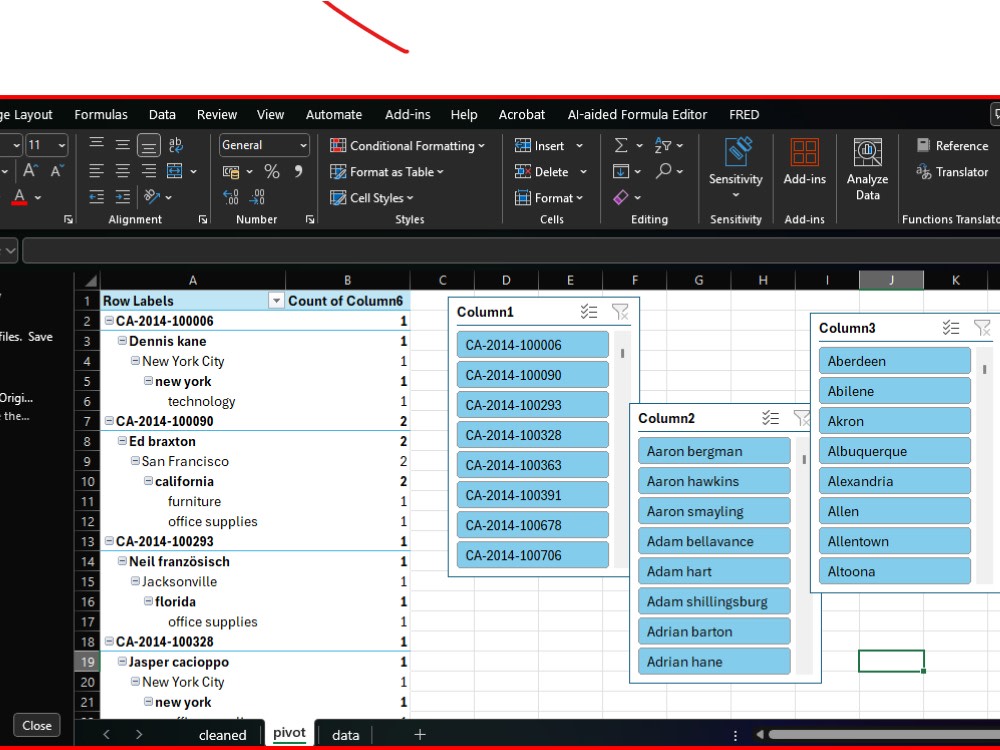Image resolution: width=1000 pixels, height=750 pixels.
Task: Click Decrease Font Size icon
Action: pyautogui.click(x=57, y=170)
